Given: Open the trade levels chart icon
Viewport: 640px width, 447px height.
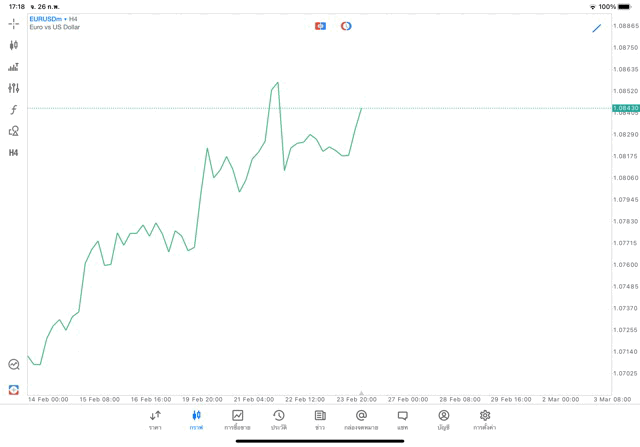Looking at the screenshot, I should click(x=13, y=67).
